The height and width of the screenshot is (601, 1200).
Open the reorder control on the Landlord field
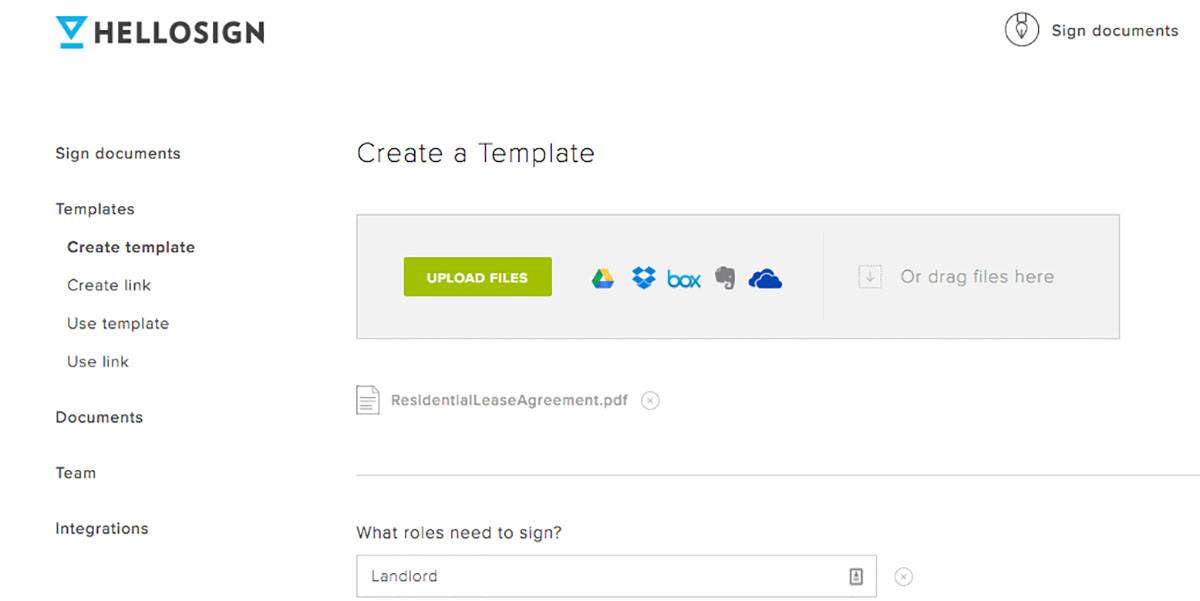coord(856,576)
